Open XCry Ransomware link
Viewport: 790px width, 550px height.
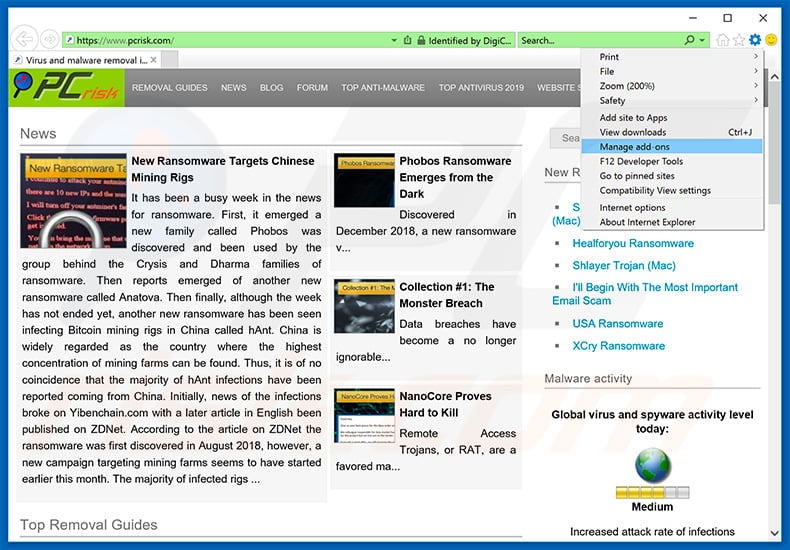pos(619,346)
